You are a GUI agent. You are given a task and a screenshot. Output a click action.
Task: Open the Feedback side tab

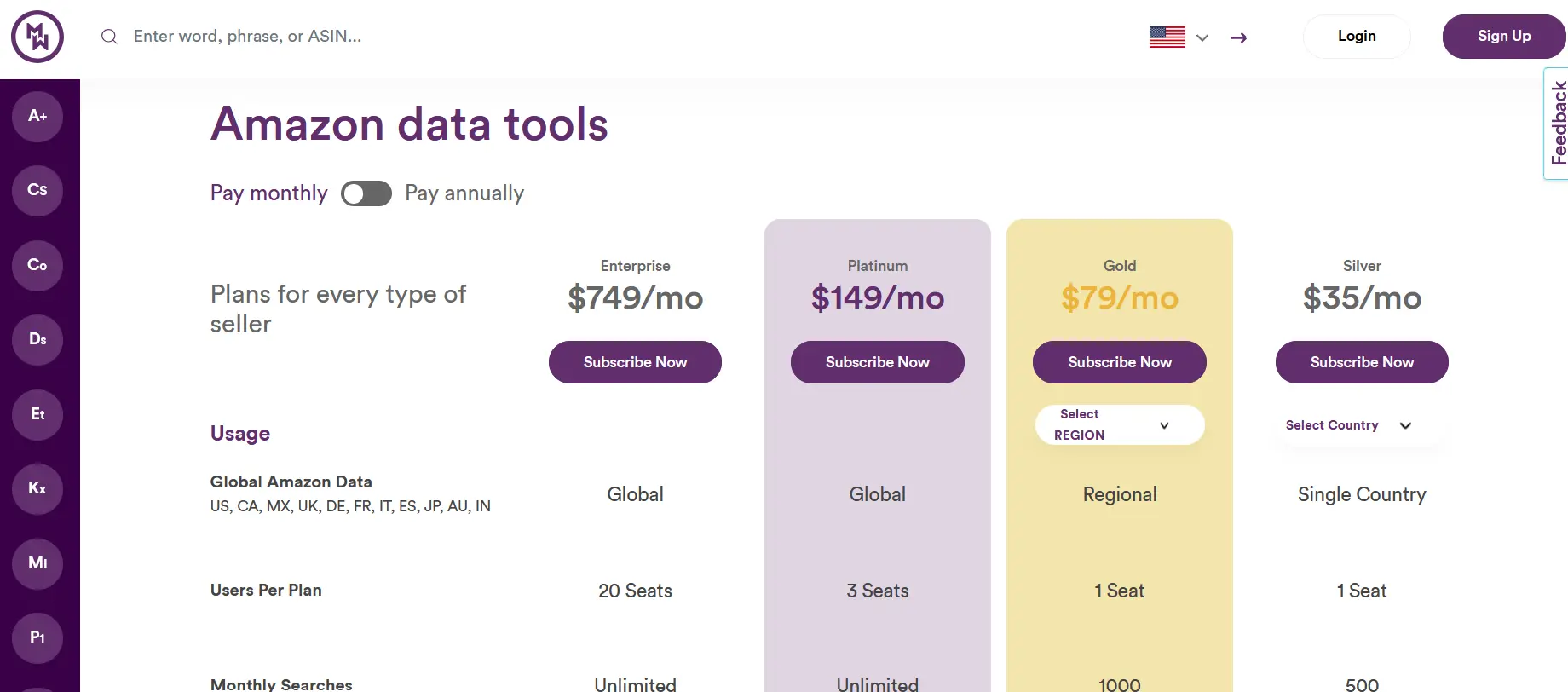[1557, 124]
